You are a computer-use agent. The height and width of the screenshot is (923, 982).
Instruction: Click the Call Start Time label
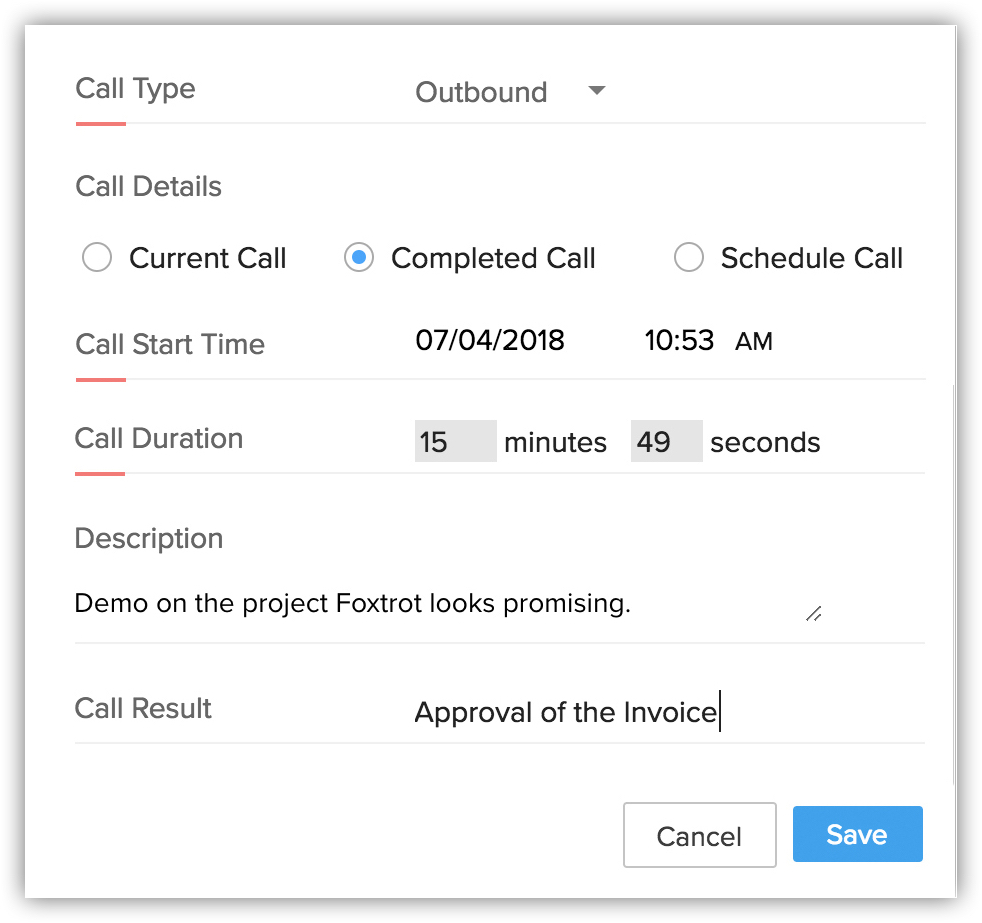pyautogui.click(x=170, y=344)
